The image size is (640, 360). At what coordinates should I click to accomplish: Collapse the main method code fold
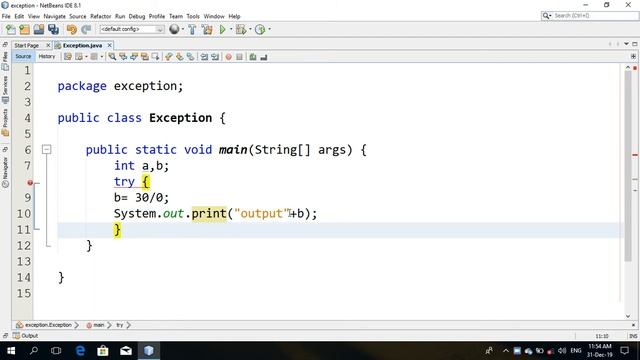tap(47, 150)
